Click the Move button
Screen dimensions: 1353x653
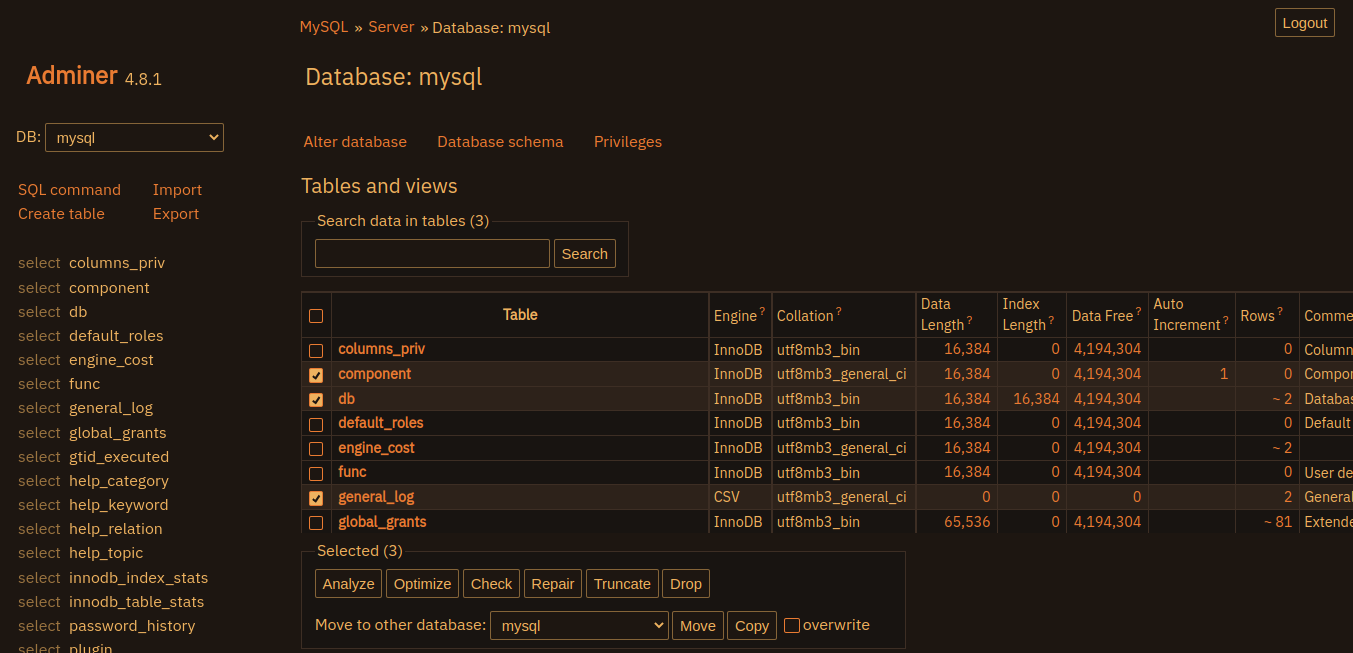click(x=698, y=626)
